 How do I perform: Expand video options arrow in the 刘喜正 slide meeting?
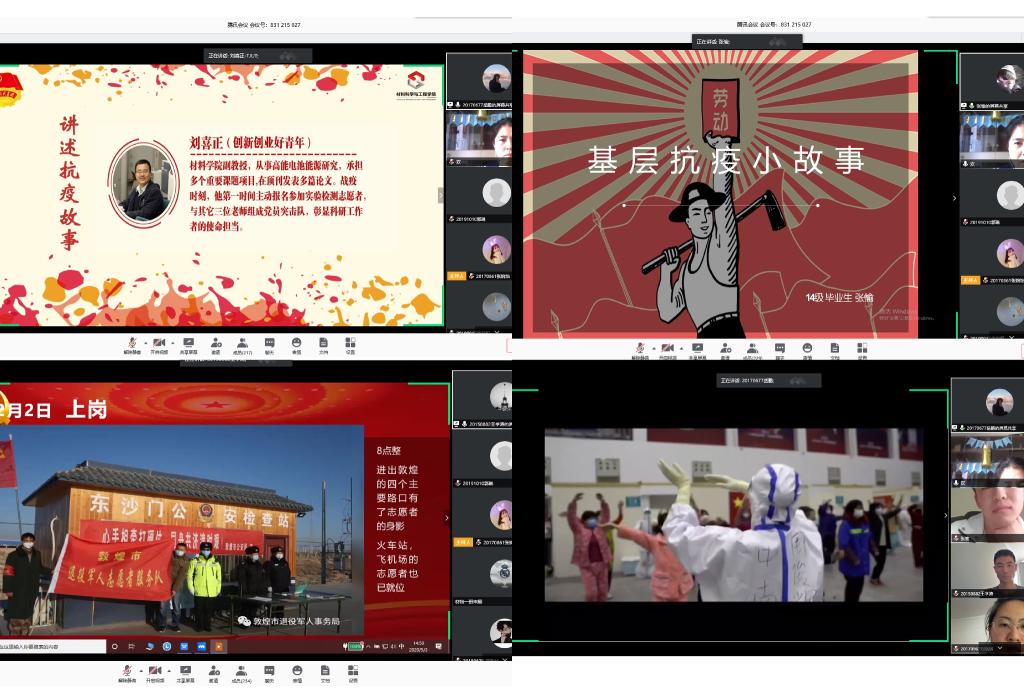coord(172,342)
